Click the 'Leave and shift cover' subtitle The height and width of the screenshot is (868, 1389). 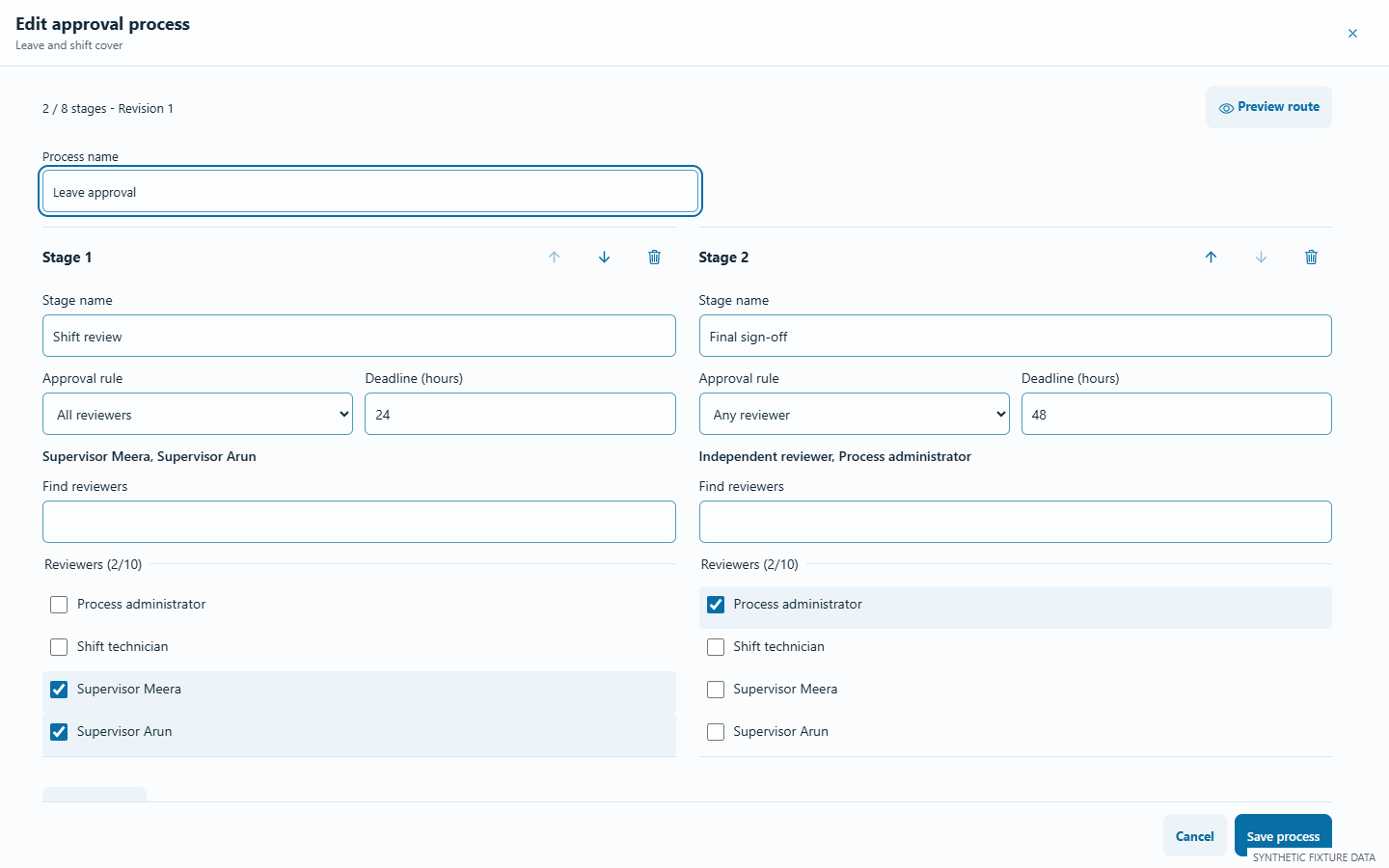coord(69,45)
